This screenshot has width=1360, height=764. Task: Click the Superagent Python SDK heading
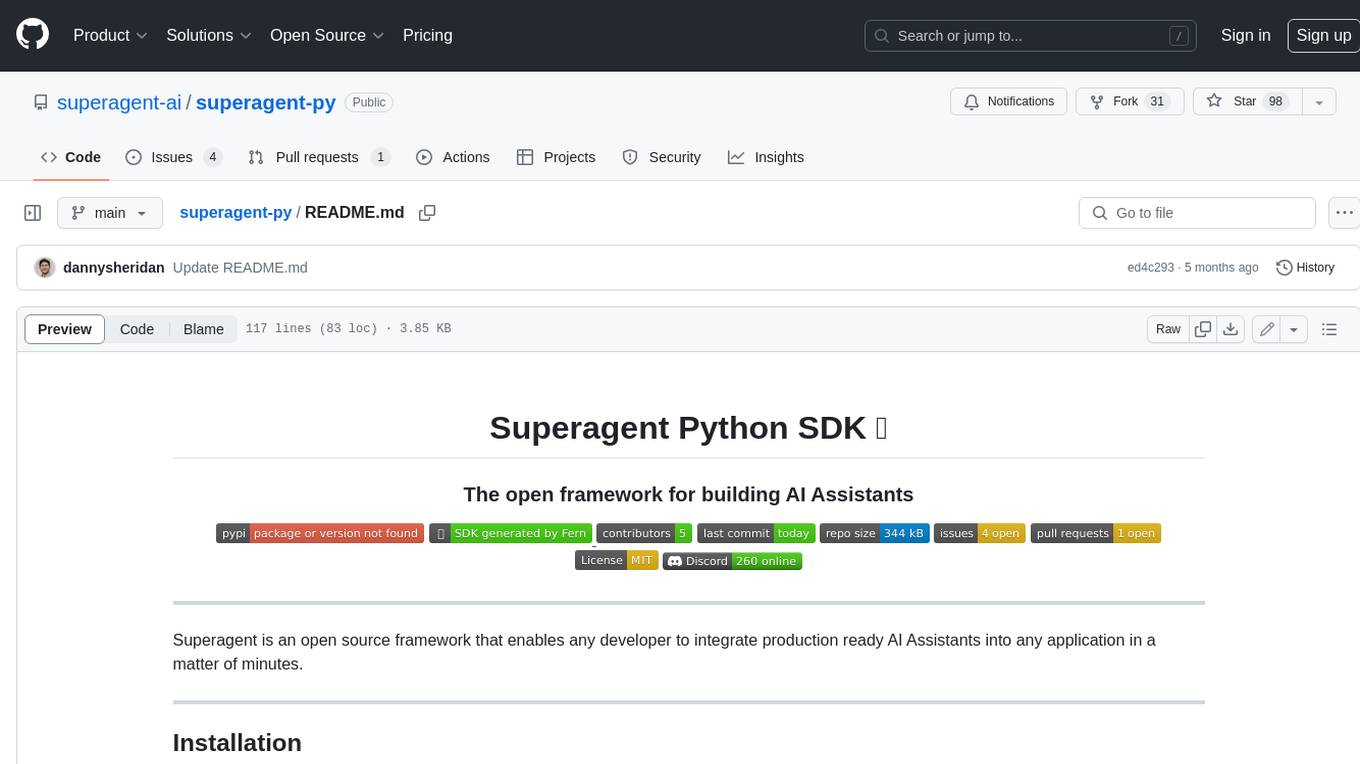click(x=688, y=428)
